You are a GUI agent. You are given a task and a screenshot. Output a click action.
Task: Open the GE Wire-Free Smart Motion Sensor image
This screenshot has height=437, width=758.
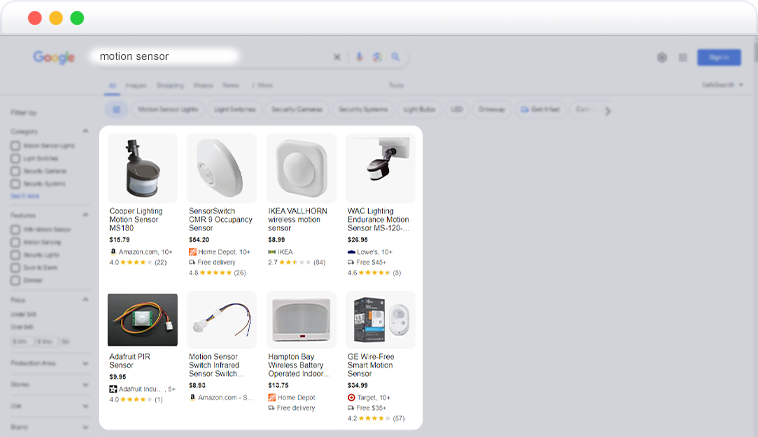(x=380, y=320)
